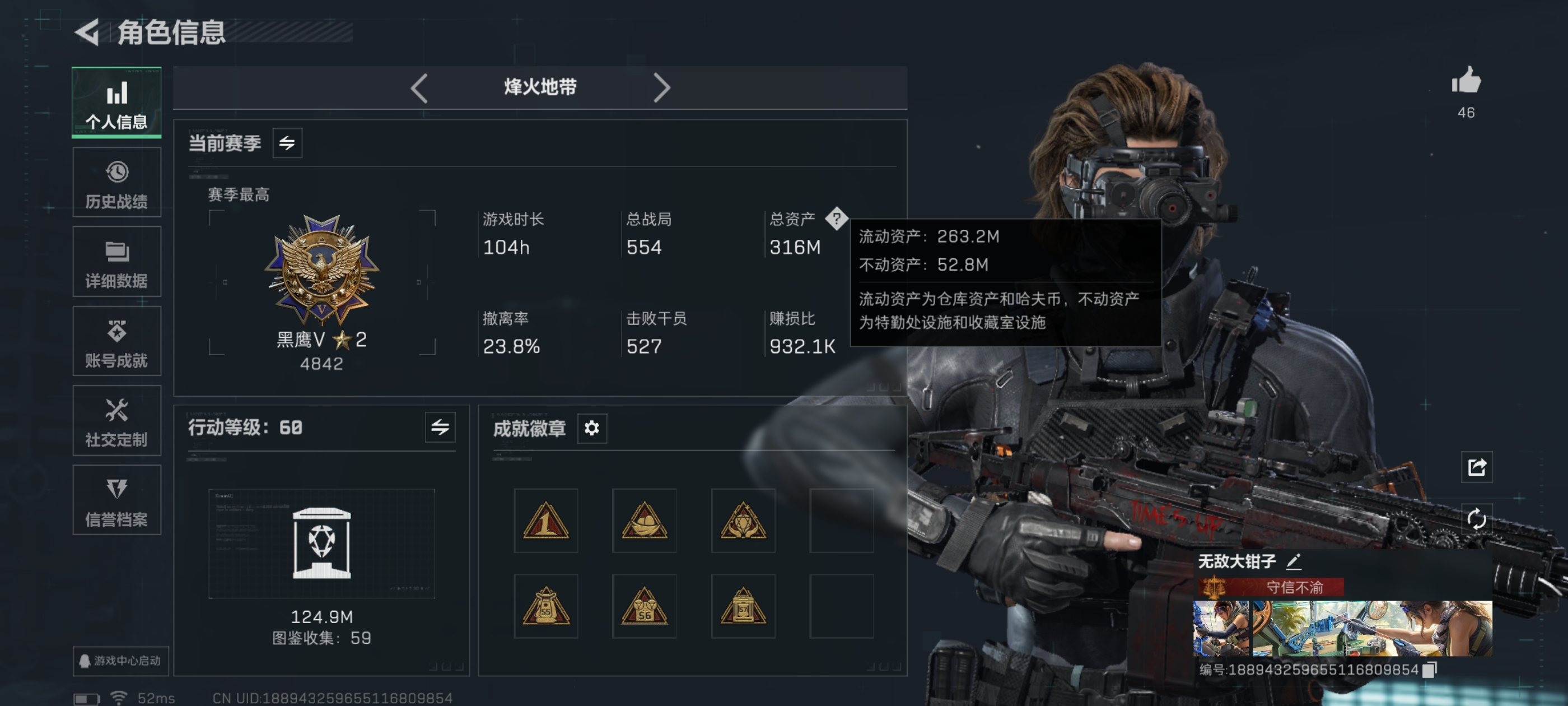Select the number 1 achievement badge

coord(545,520)
